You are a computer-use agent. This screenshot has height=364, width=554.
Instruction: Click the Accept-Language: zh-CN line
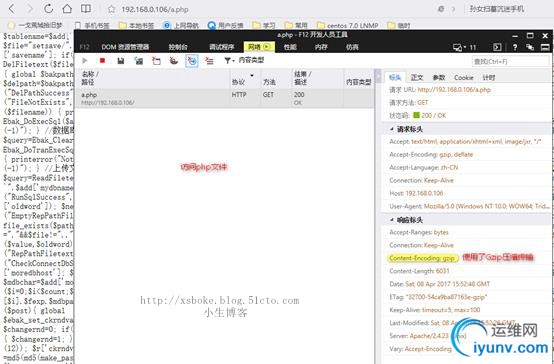[424, 168]
